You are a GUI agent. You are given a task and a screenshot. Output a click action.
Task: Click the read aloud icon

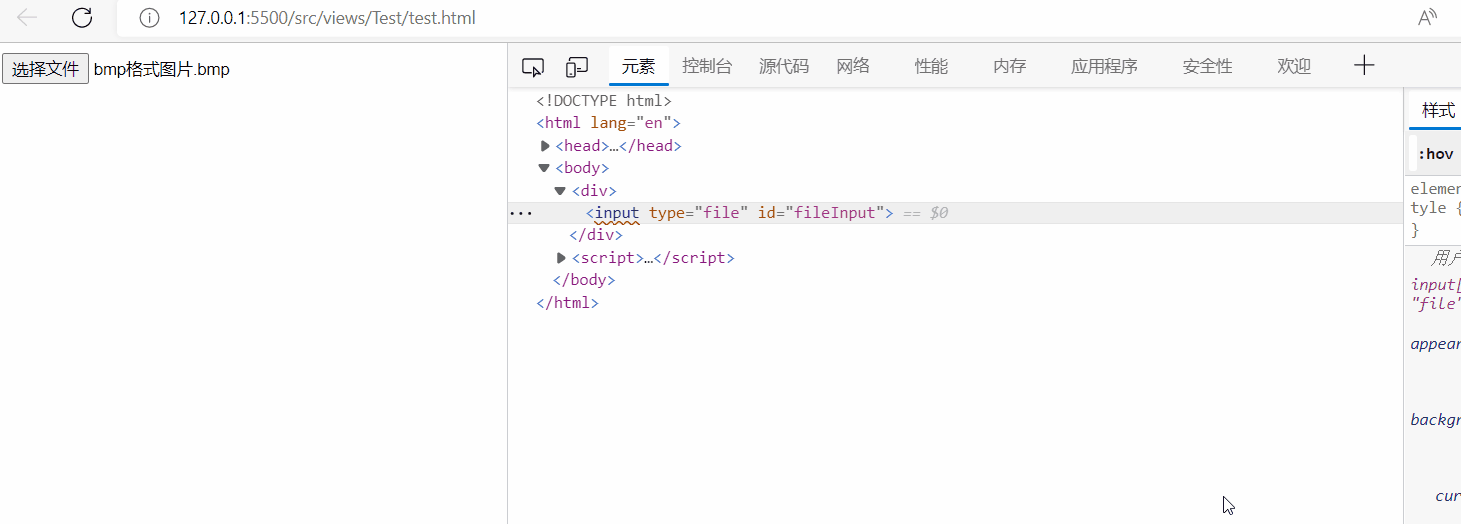pos(1427,18)
